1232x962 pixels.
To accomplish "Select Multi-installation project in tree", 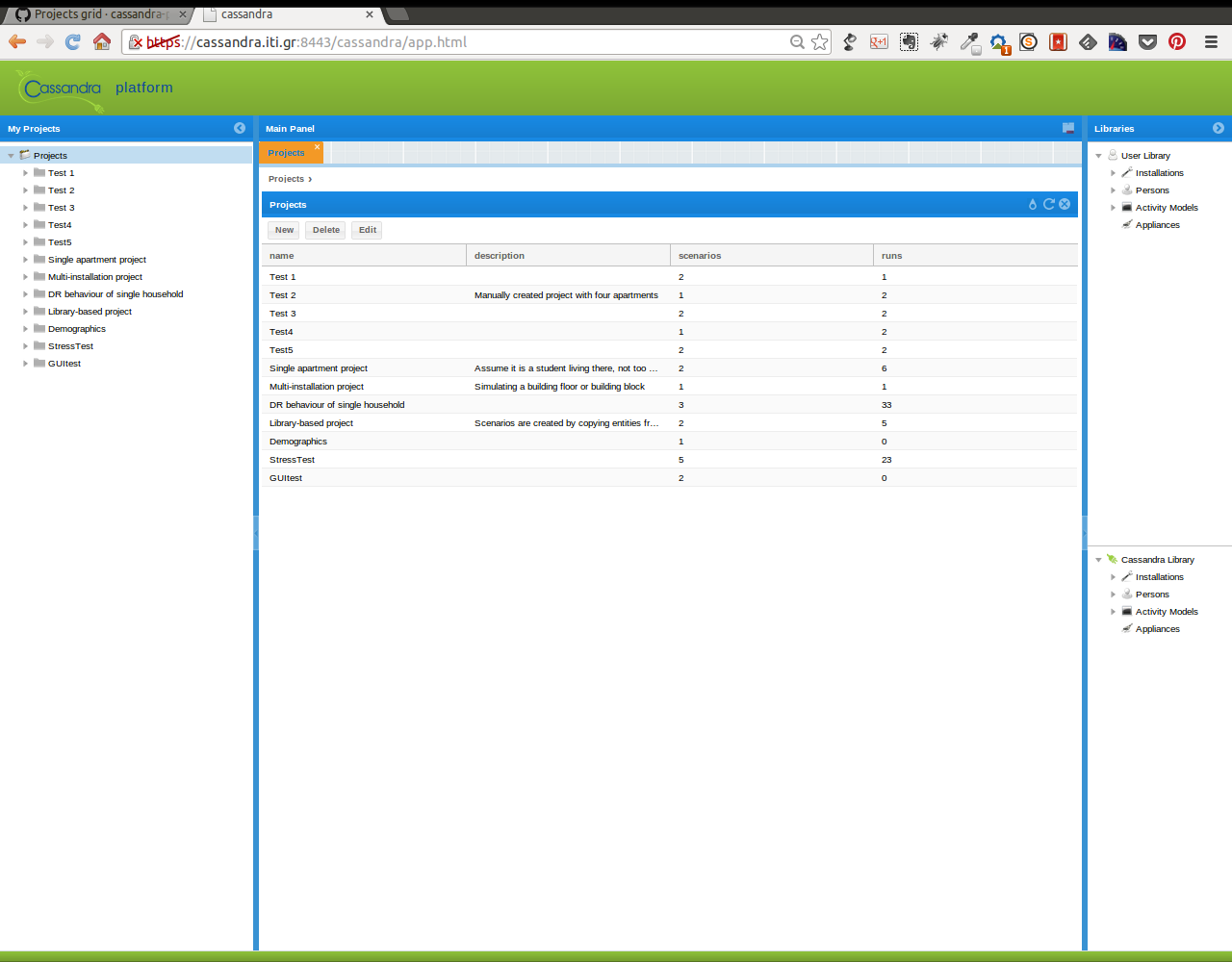I will [95, 277].
